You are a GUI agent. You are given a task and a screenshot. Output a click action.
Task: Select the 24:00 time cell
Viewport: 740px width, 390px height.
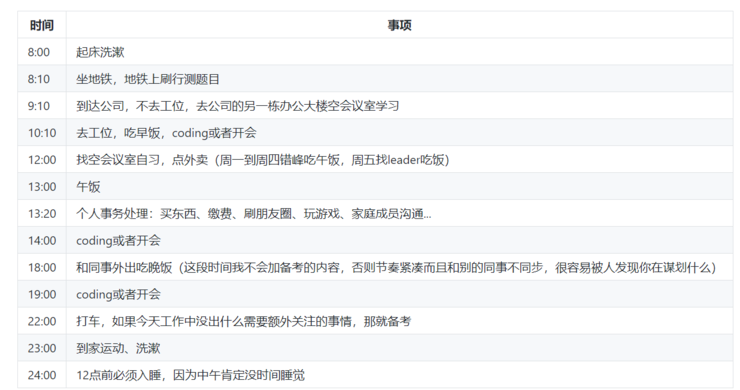[x=42, y=375]
